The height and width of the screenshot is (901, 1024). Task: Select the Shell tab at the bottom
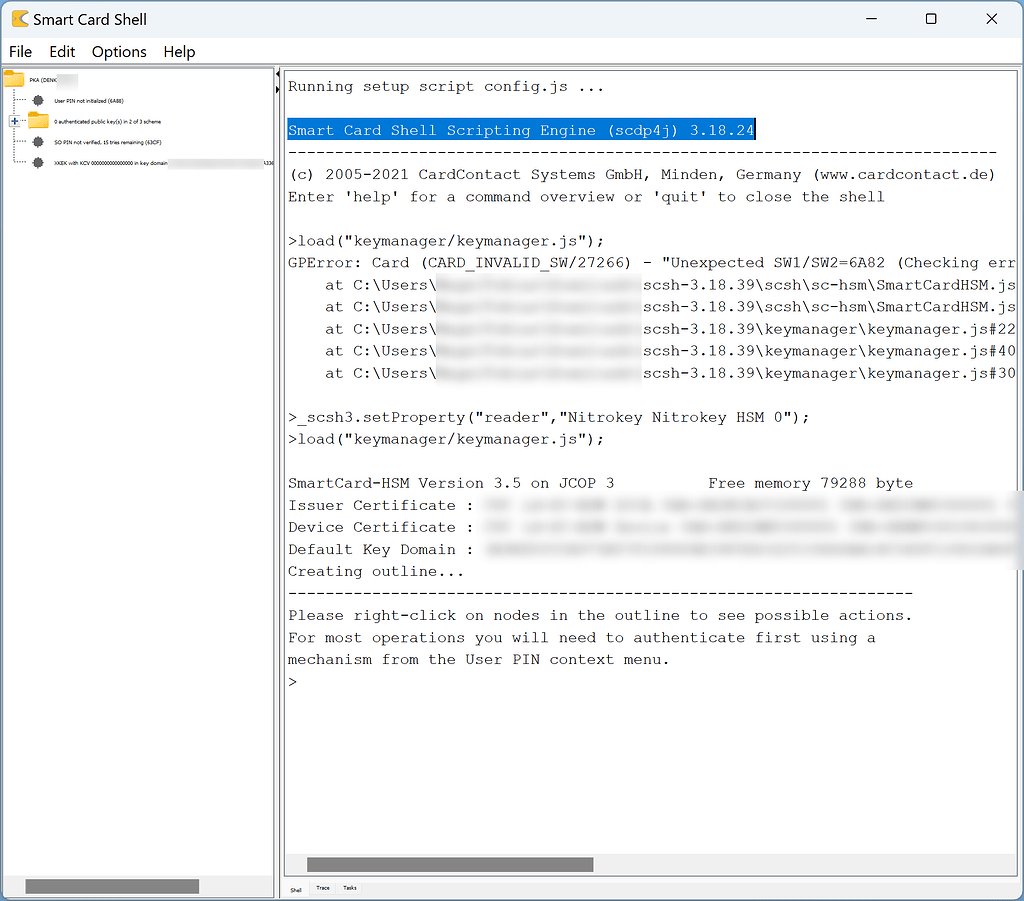[295, 888]
